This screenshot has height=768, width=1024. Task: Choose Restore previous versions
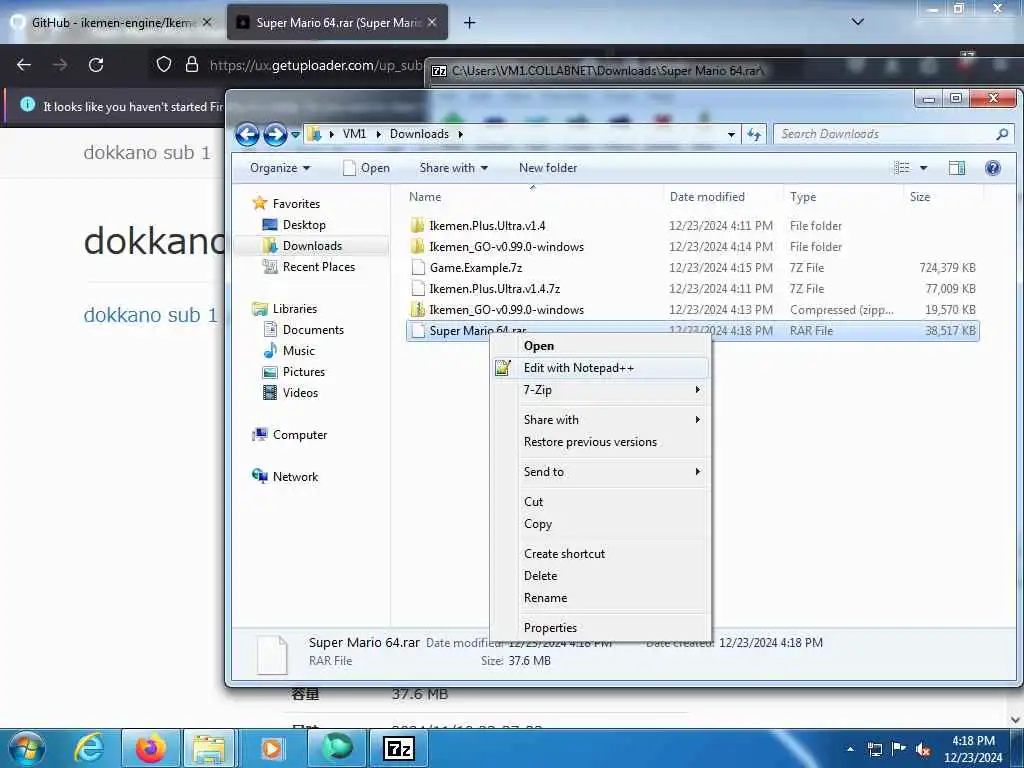click(600, 442)
